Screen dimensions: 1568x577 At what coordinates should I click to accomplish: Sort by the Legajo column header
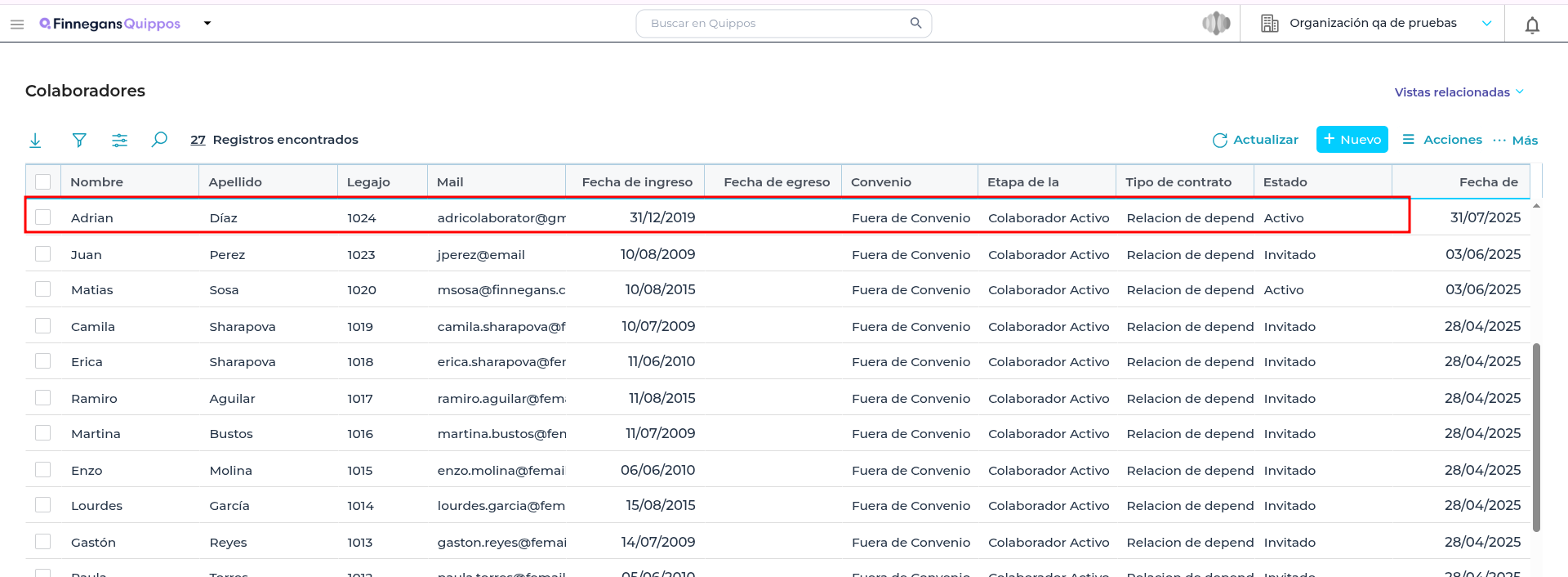tap(382, 182)
